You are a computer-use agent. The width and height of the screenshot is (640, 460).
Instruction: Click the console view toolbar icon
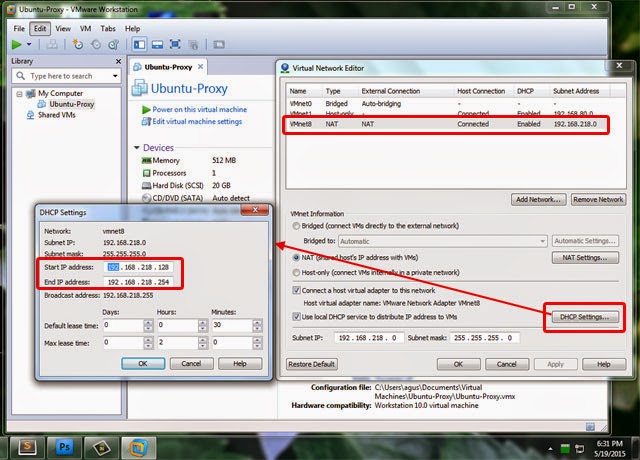[219, 44]
